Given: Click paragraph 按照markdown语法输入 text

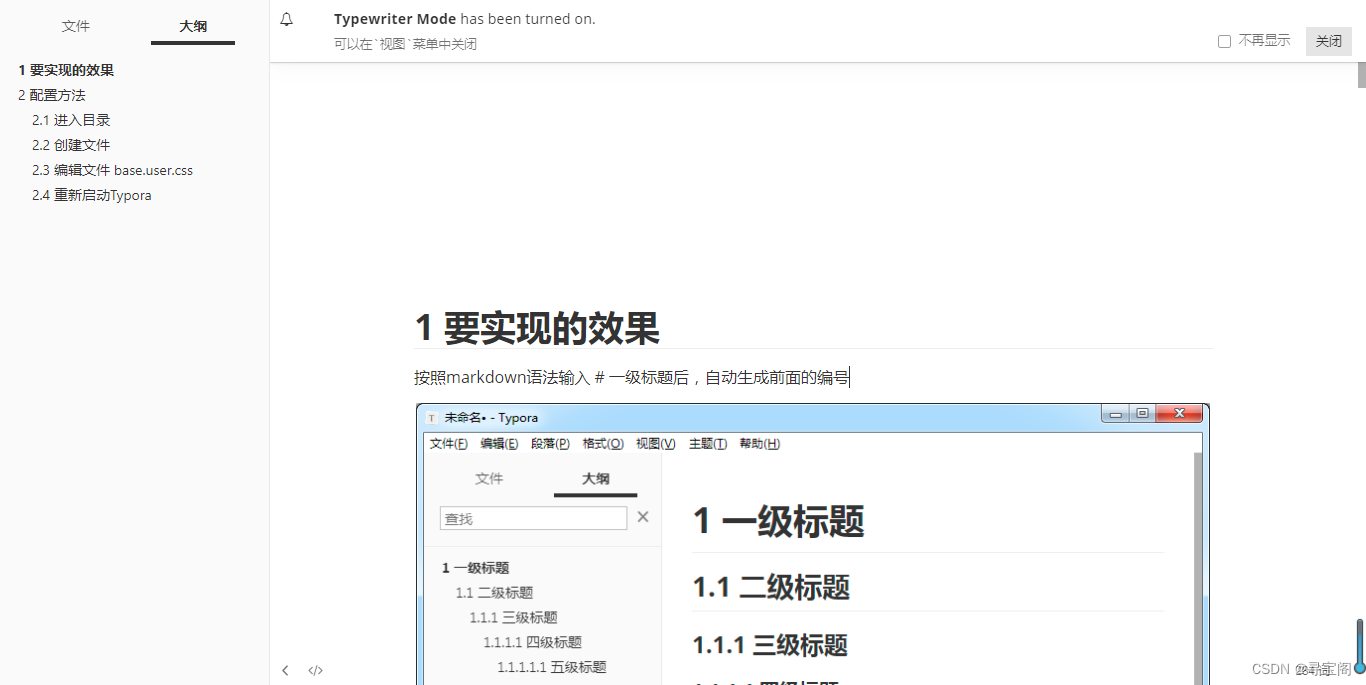Looking at the screenshot, I should point(631,377).
